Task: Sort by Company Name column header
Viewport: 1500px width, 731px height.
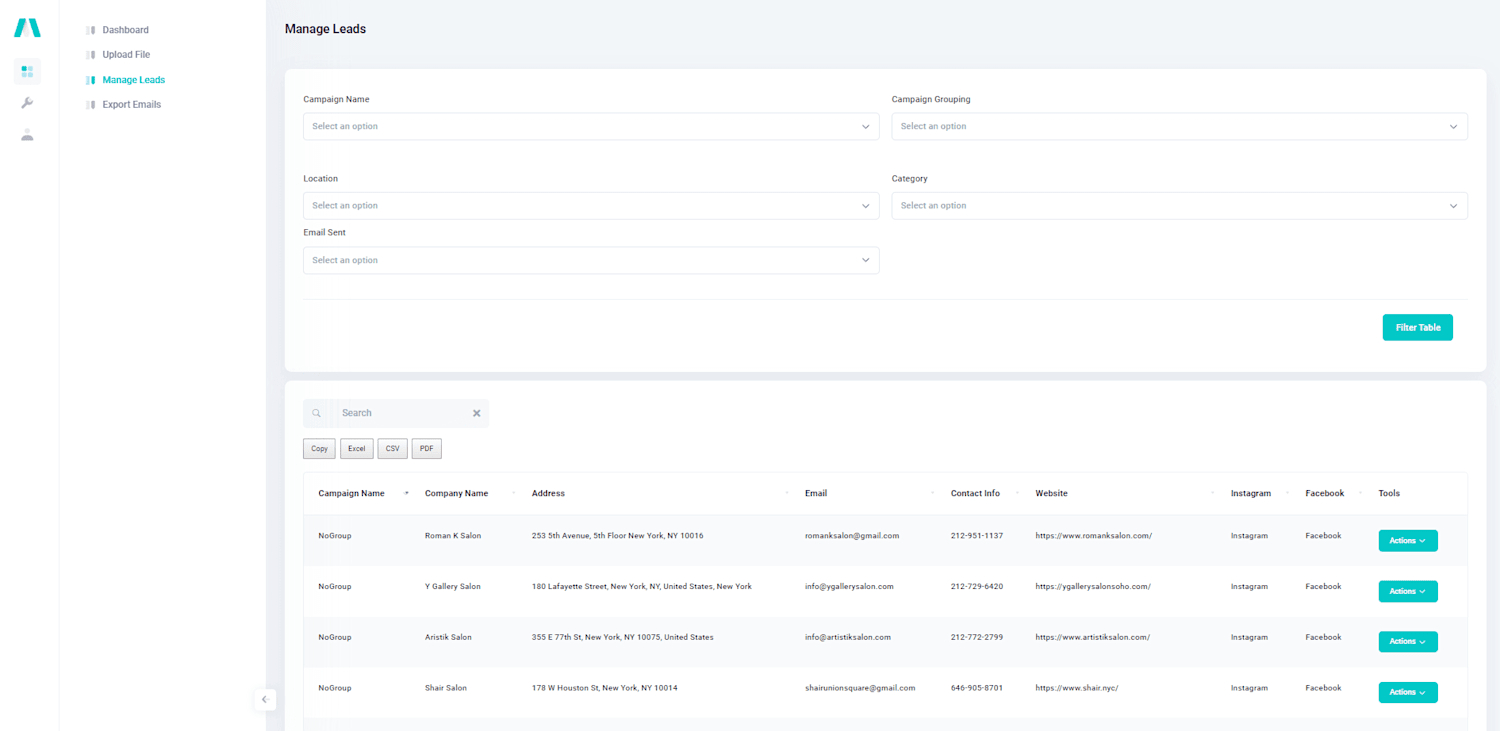Action: (x=456, y=493)
